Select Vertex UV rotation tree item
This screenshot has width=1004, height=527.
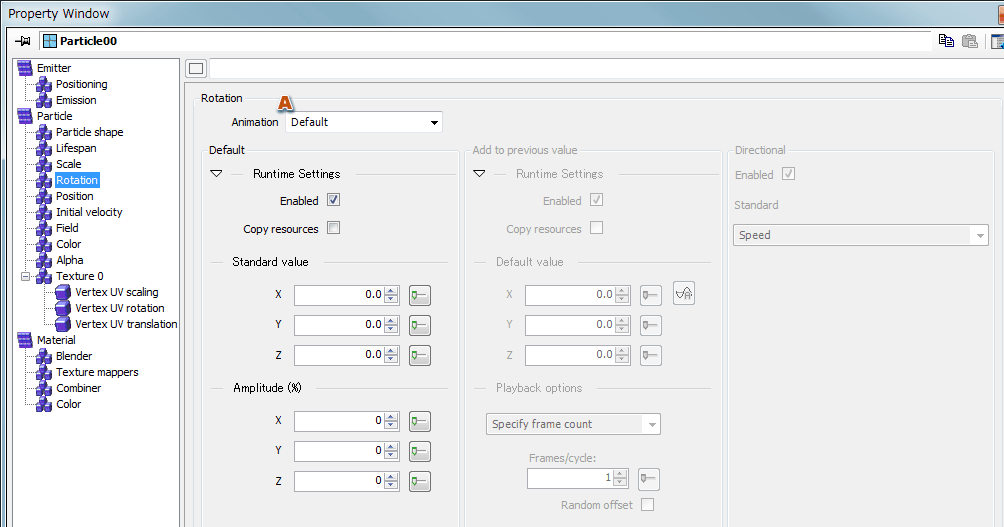pos(119,308)
